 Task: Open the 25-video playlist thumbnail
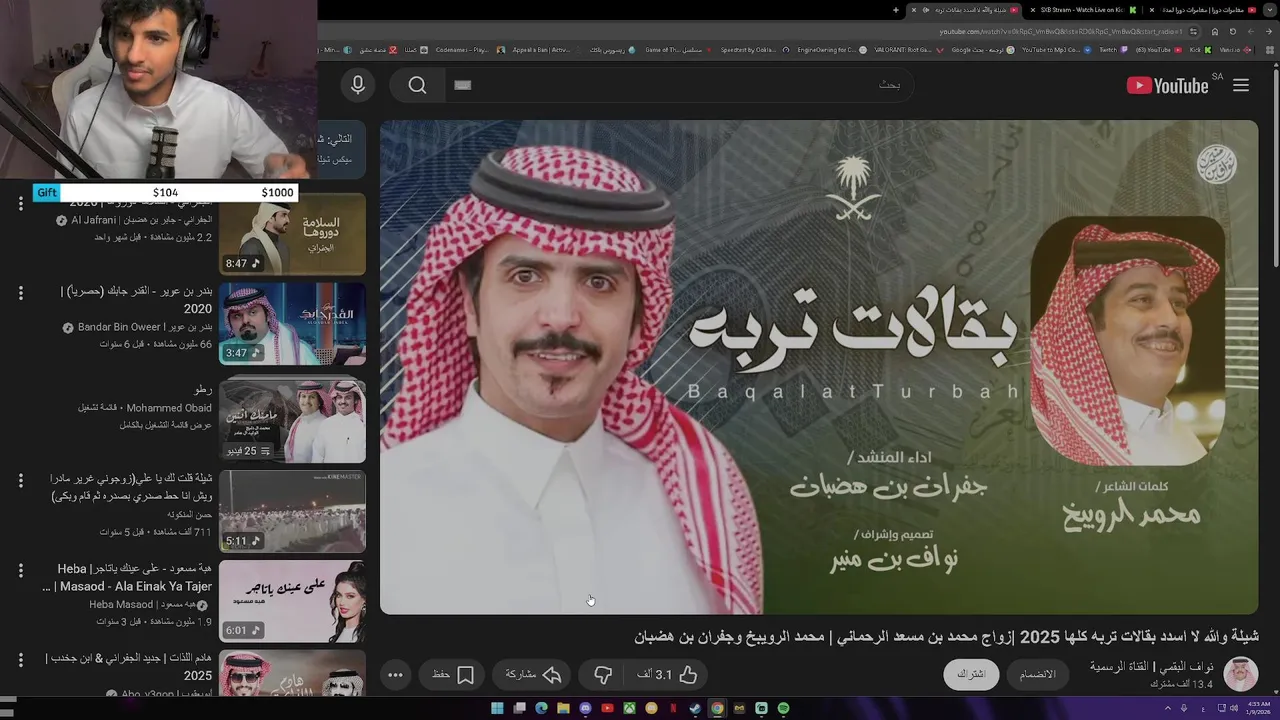tap(292, 420)
